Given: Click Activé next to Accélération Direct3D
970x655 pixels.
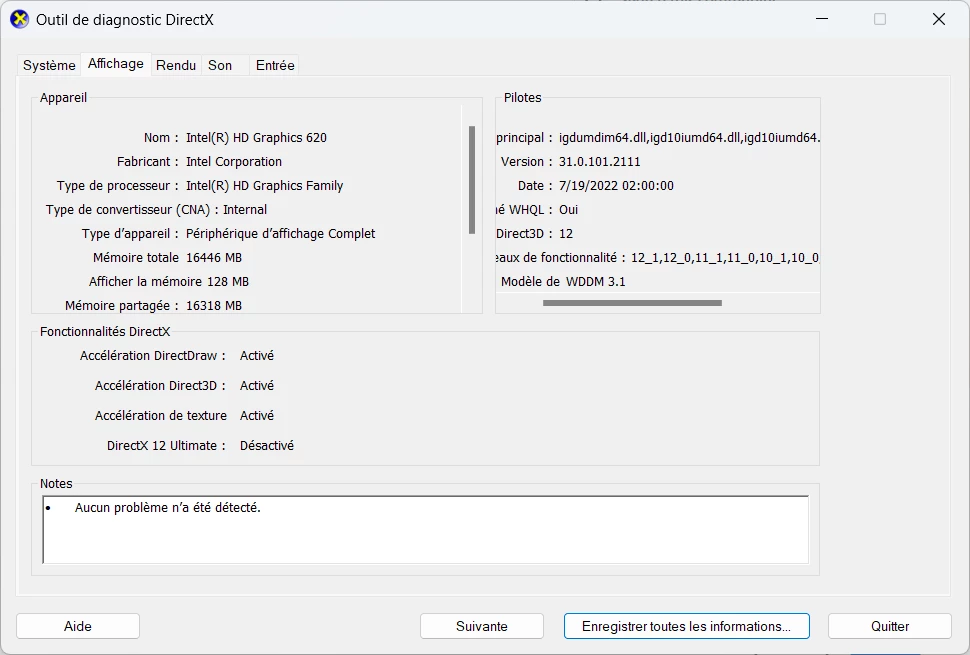Looking at the screenshot, I should pyautogui.click(x=257, y=385).
